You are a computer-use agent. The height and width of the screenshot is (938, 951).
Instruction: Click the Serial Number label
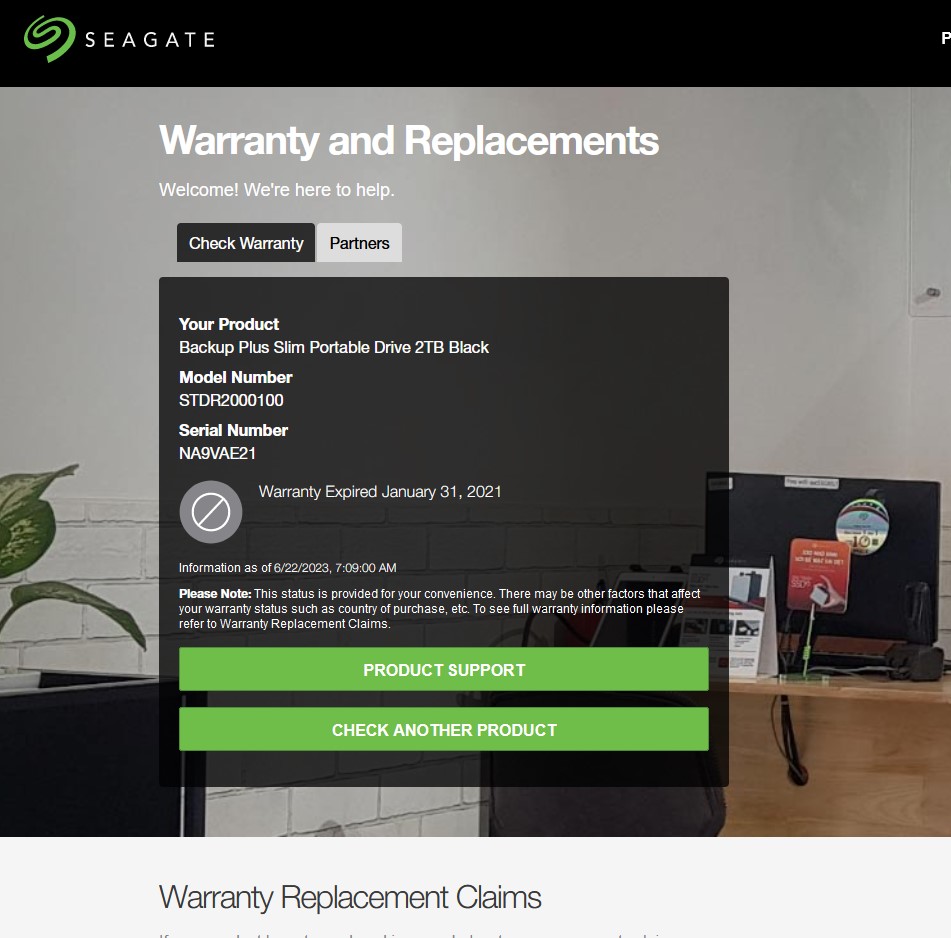[x=233, y=430]
